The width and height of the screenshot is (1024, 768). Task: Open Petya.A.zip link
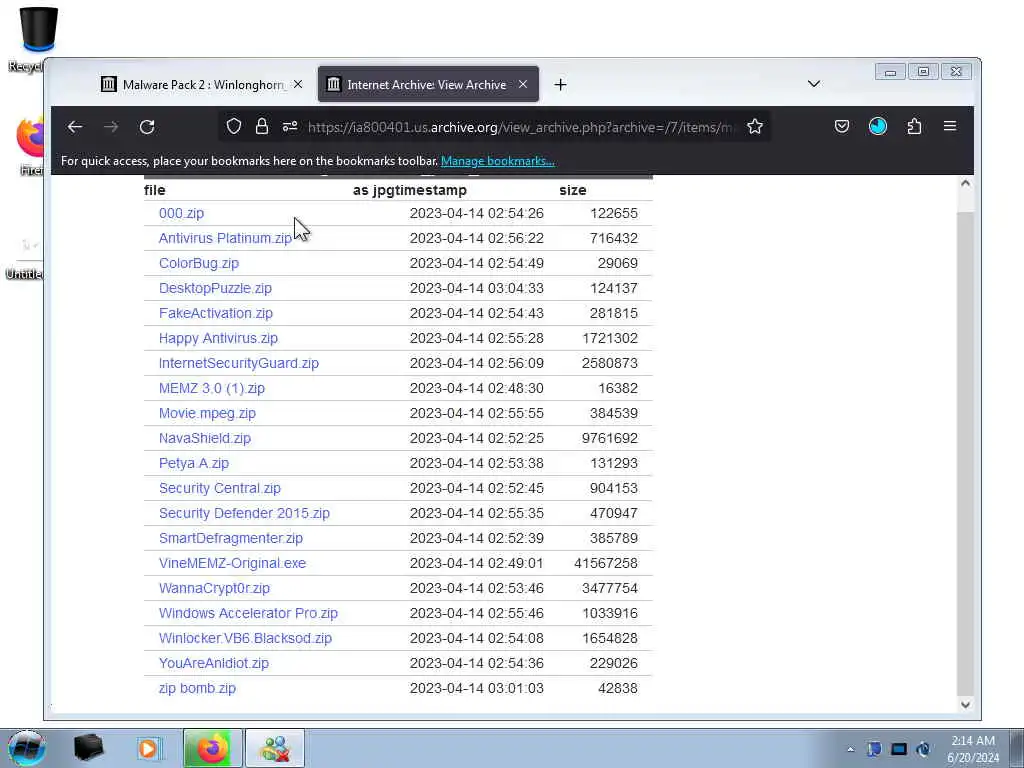click(x=193, y=463)
